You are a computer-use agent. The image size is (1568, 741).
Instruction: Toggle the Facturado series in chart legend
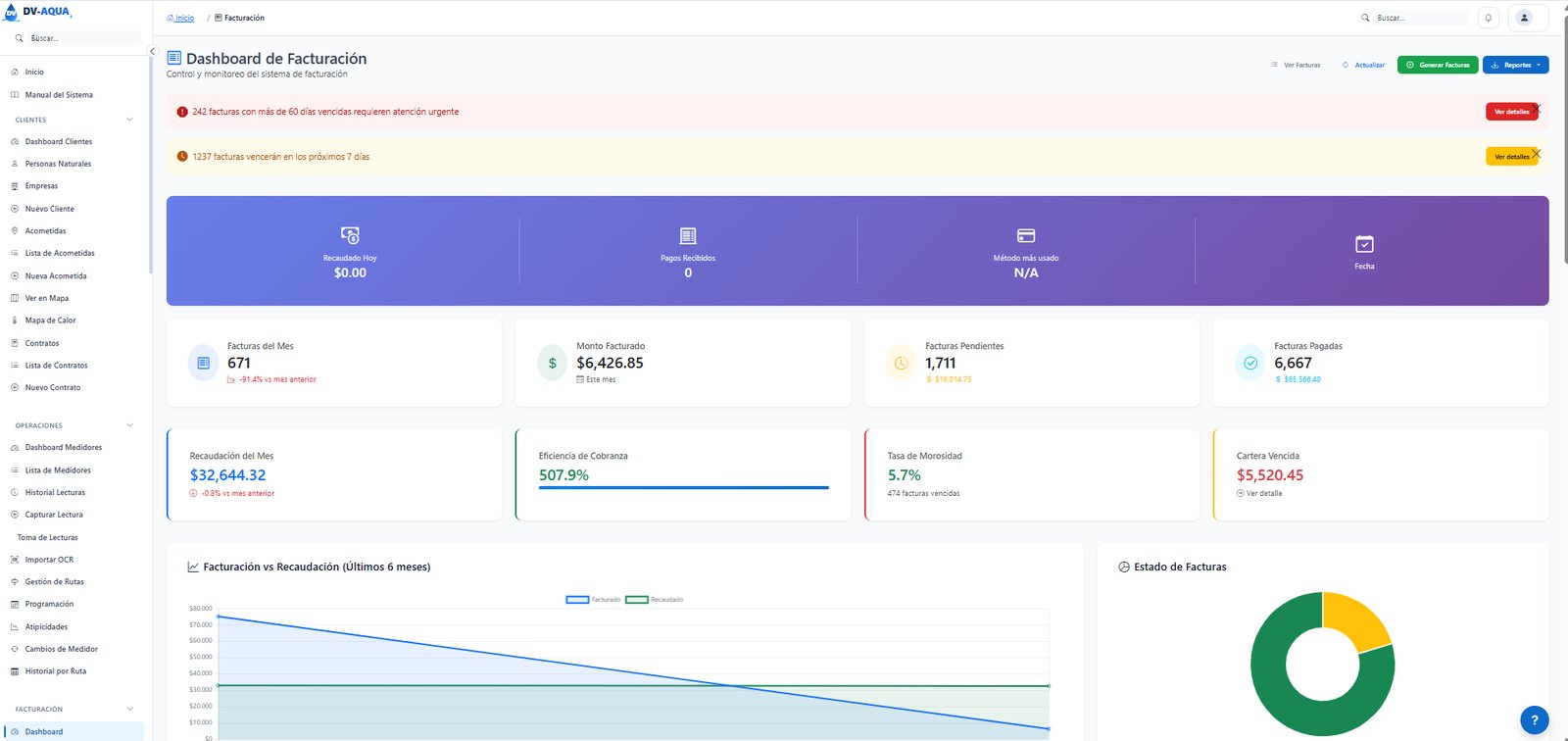click(x=593, y=600)
